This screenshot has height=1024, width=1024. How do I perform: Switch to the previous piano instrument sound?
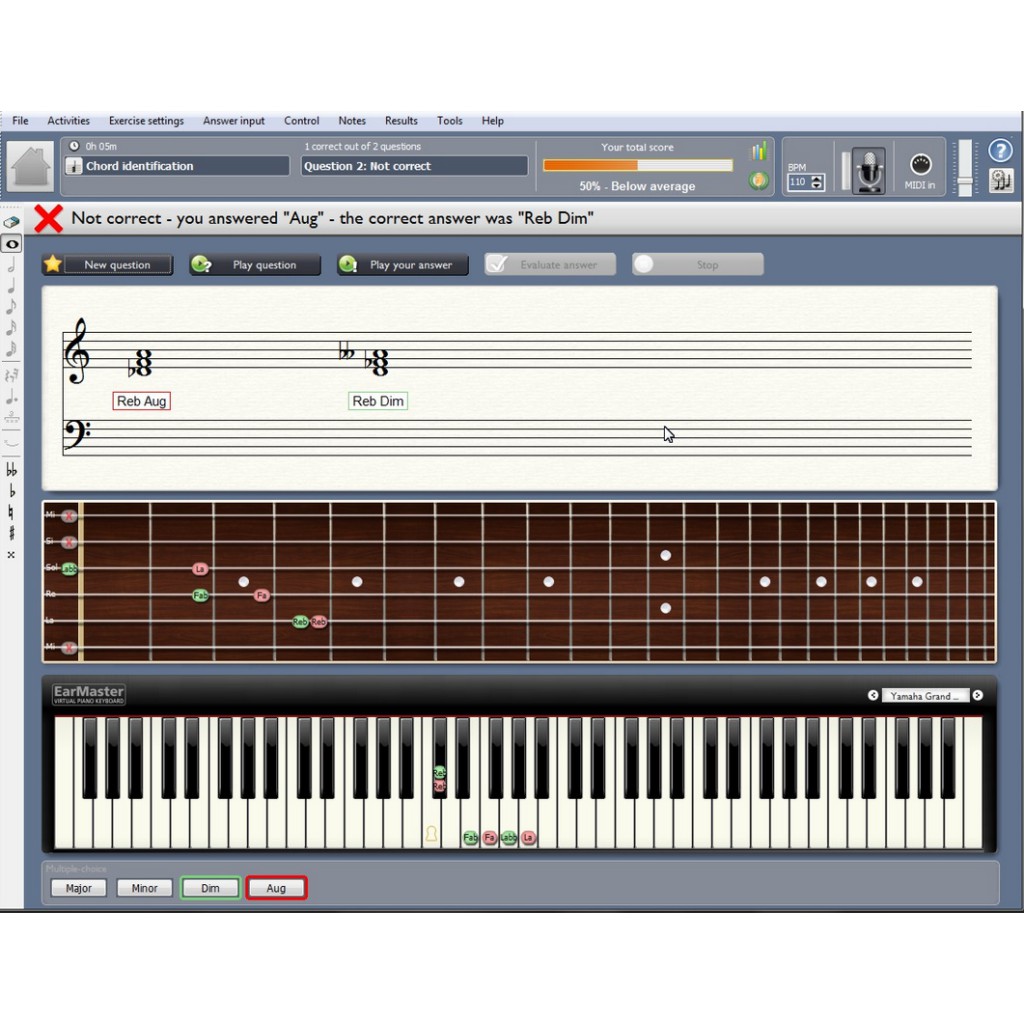coord(872,696)
